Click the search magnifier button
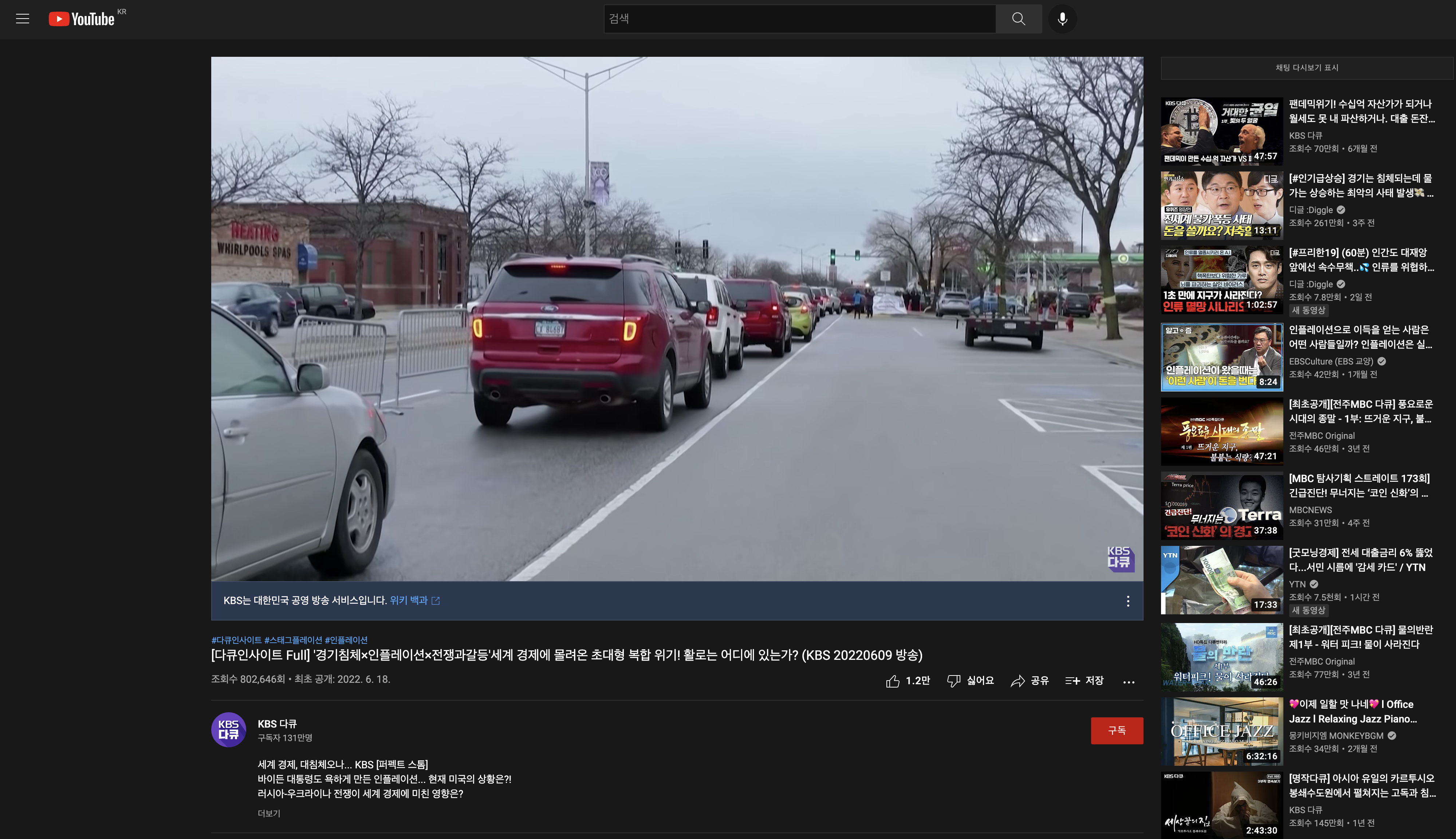 (x=1018, y=19)
